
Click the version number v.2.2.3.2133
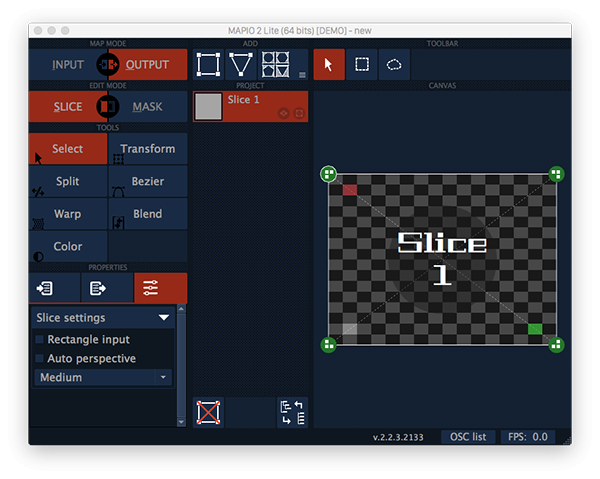398,437
